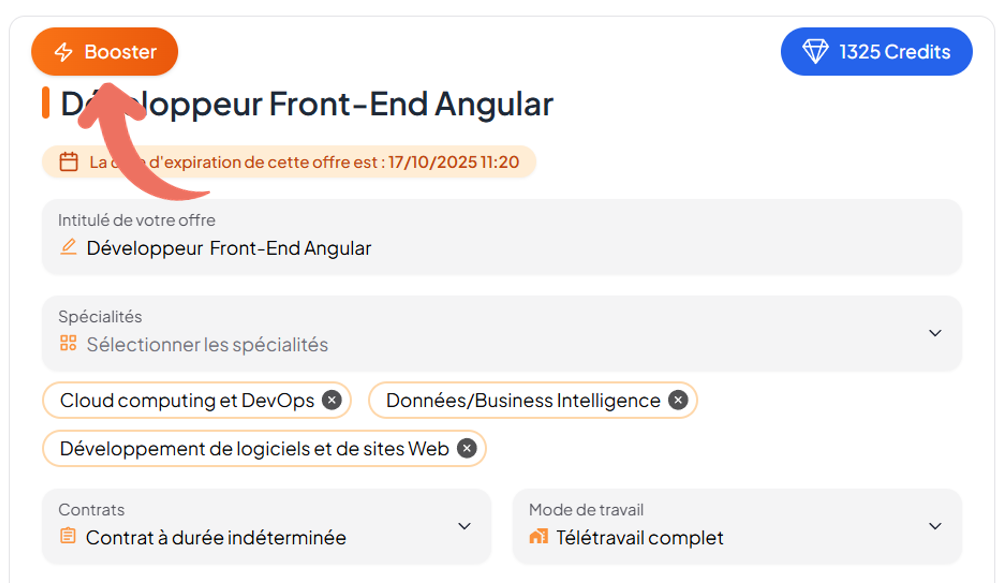Click the orange Booster button

pyautogui.click(x=105, y=52)
